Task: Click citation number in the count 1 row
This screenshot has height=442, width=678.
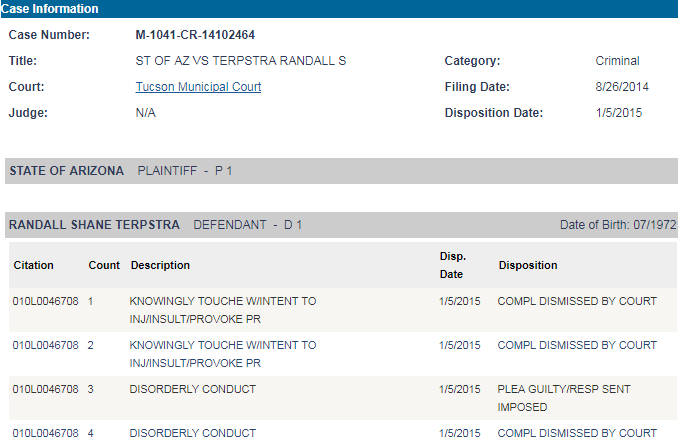Action: click(45, 301)
